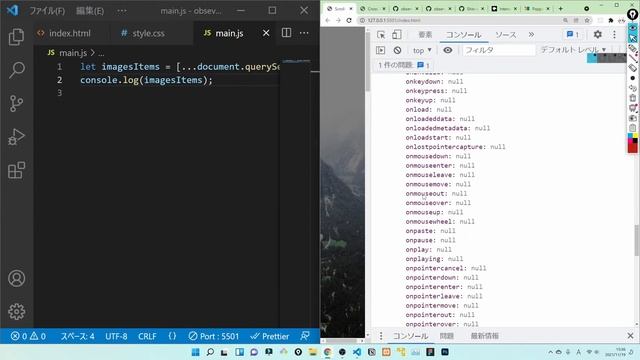Image resolution: width=640 pixels, height=360 pixels.
Task: Switch to DevTools 要素 tab
Action: (425, 35)
